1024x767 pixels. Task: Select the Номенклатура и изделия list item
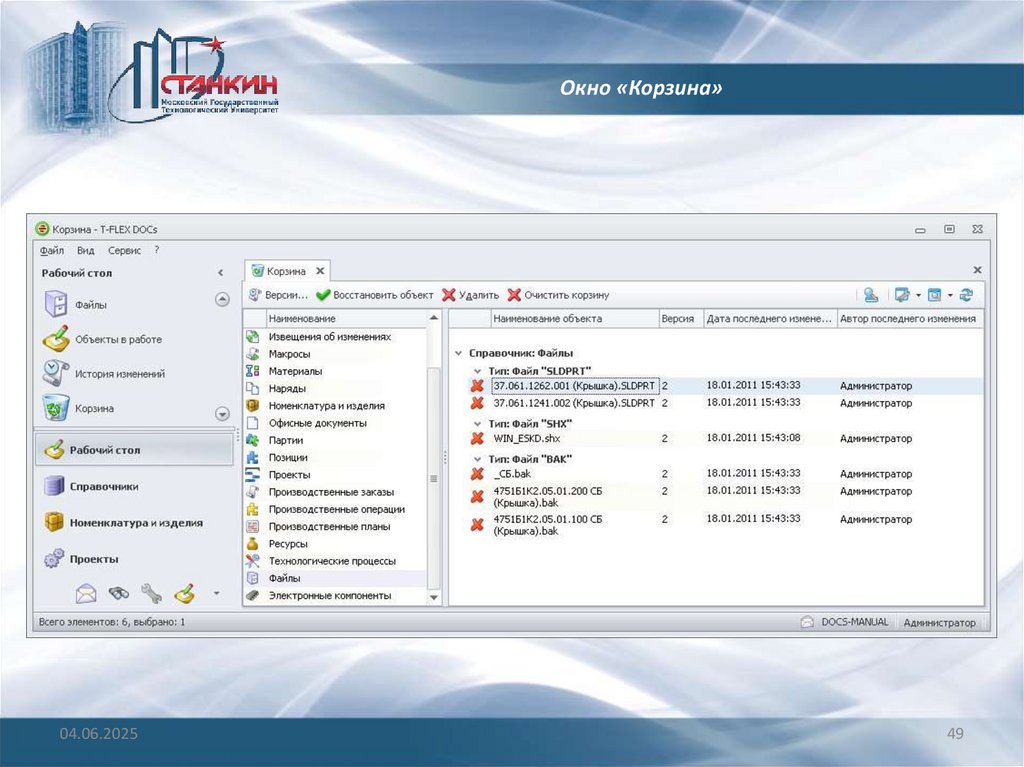click(326, 406)
